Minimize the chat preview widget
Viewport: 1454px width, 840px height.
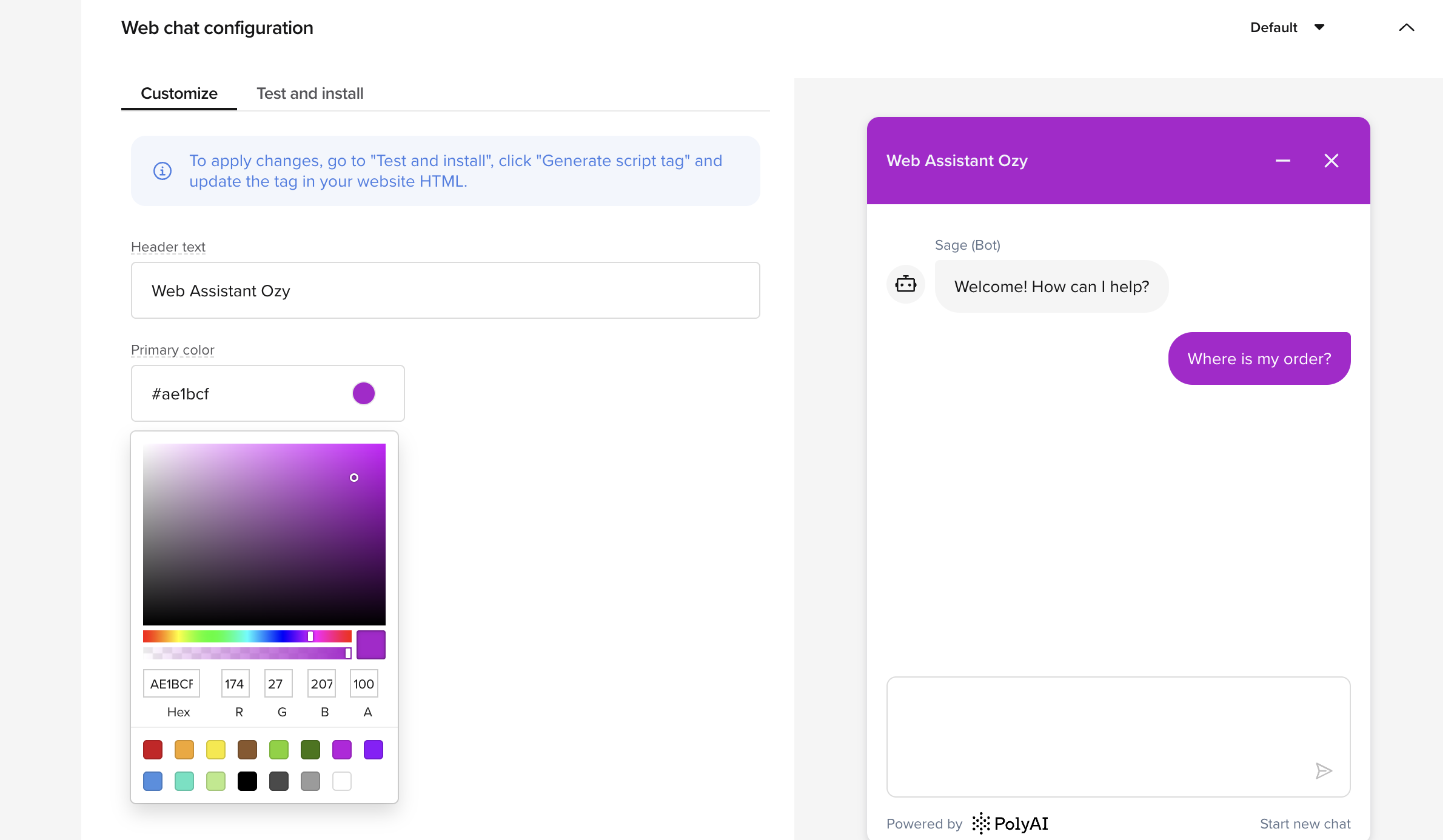click(x=1282, y=161)
